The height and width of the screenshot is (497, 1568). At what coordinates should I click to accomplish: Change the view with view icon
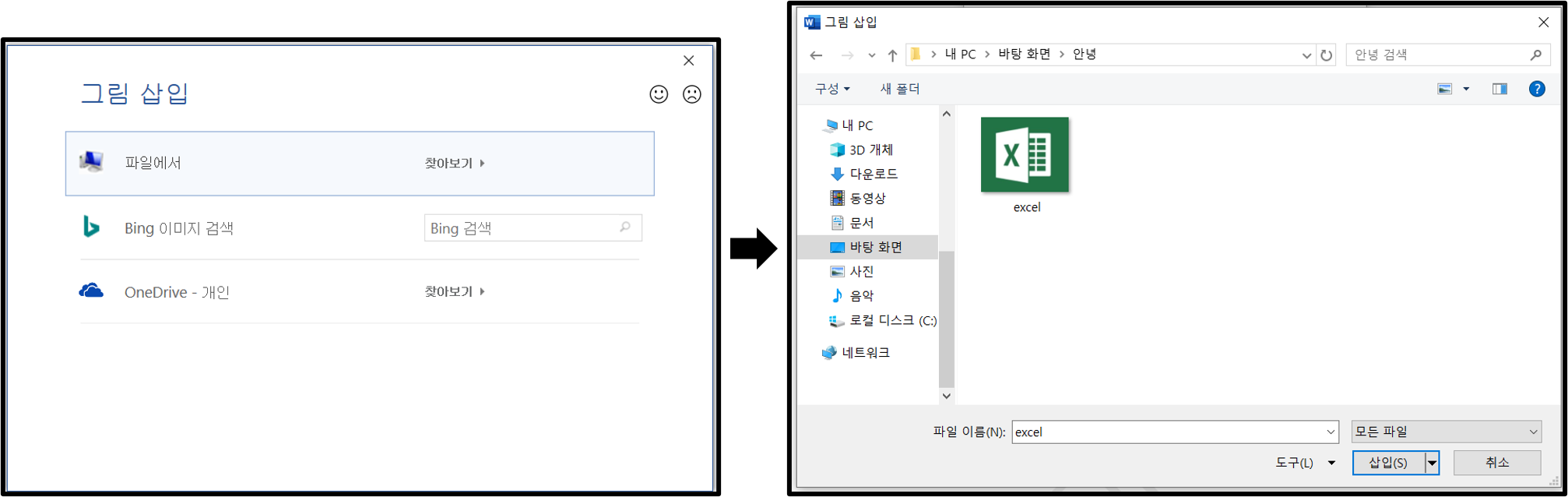(x=1445, y=89)
